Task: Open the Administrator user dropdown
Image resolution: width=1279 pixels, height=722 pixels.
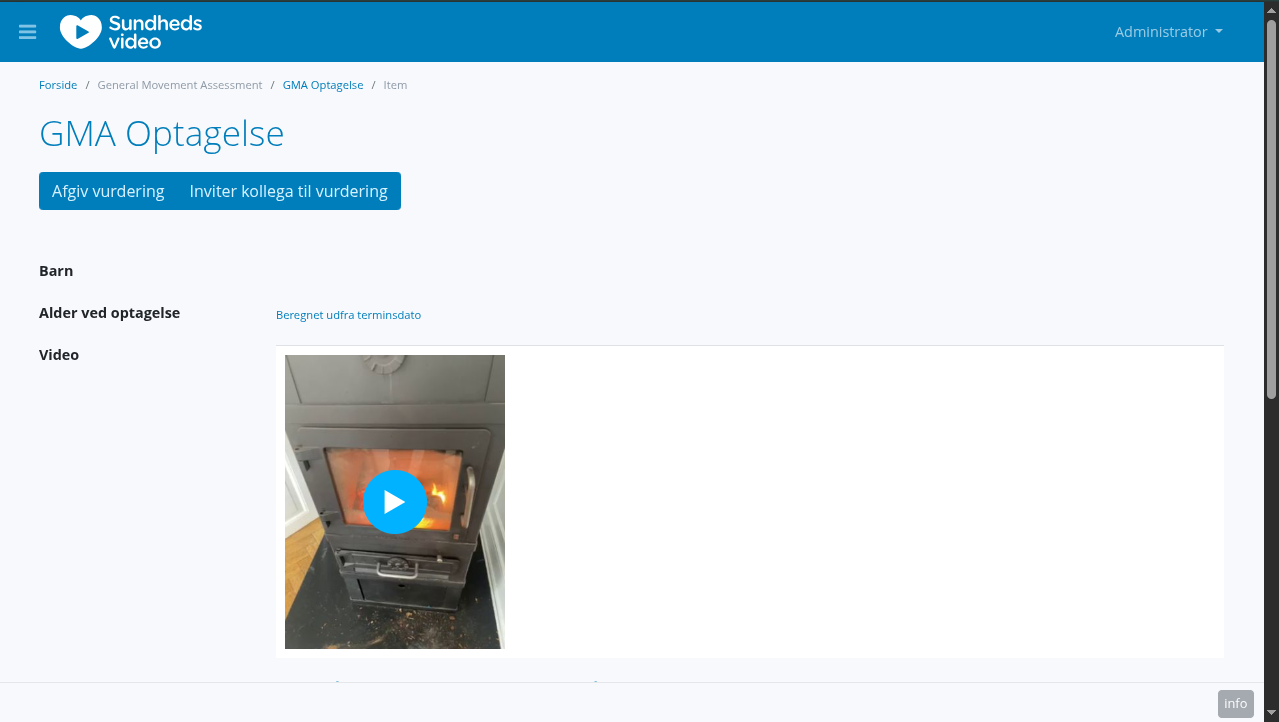Action: [x=1169, y=32]
